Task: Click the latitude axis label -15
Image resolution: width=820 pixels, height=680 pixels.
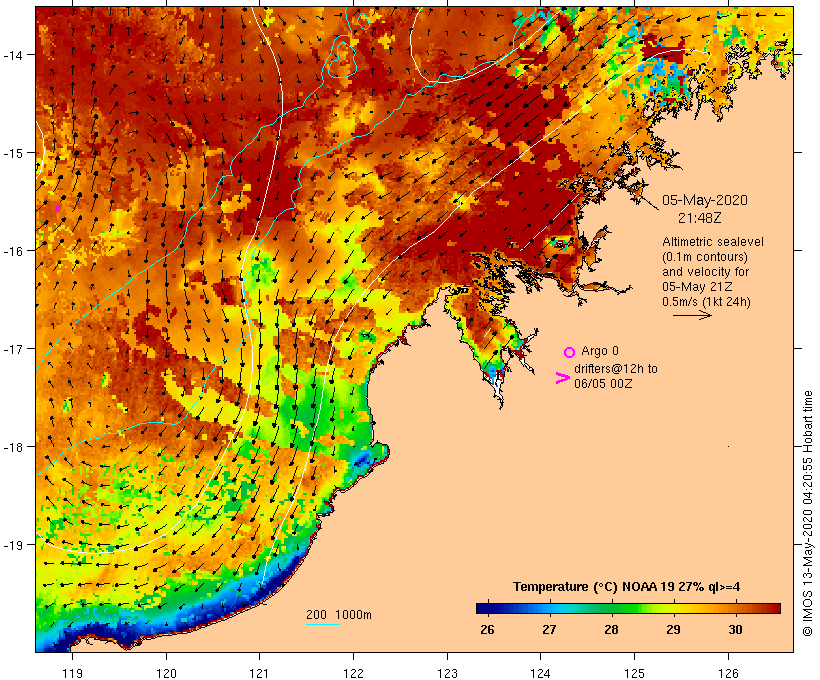Action: 12,153
